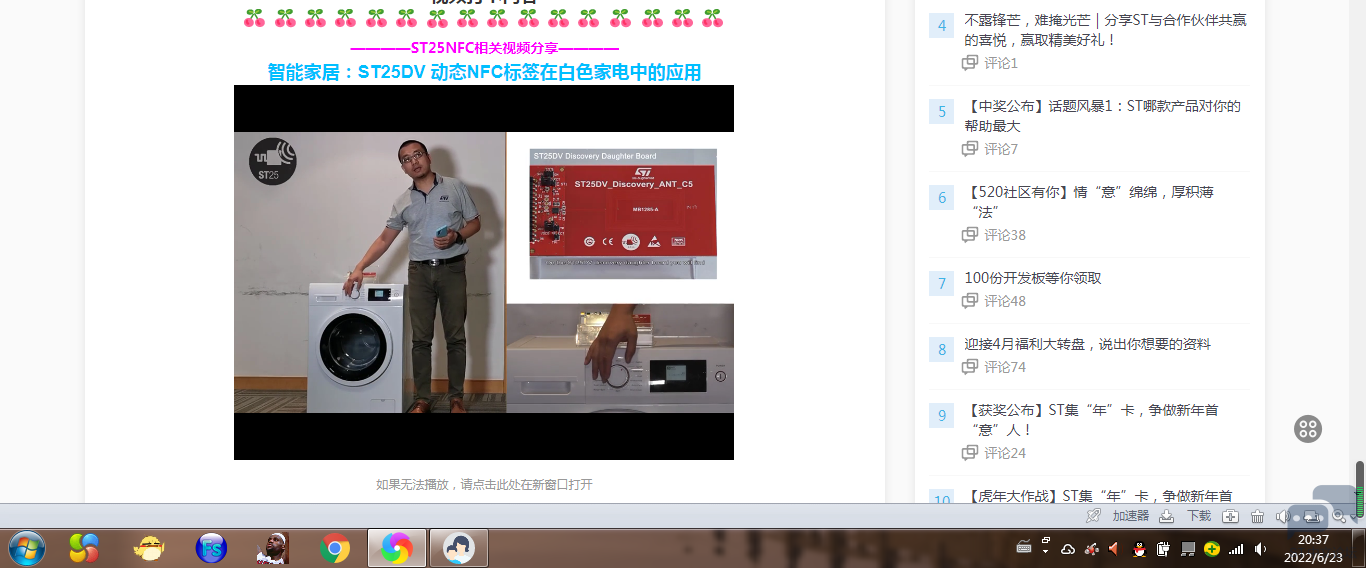Open the four-colored-balls app in taskbar
The height and width of the screenshot is (568, 1366).
pyautogui.click(x=84, y=548)
